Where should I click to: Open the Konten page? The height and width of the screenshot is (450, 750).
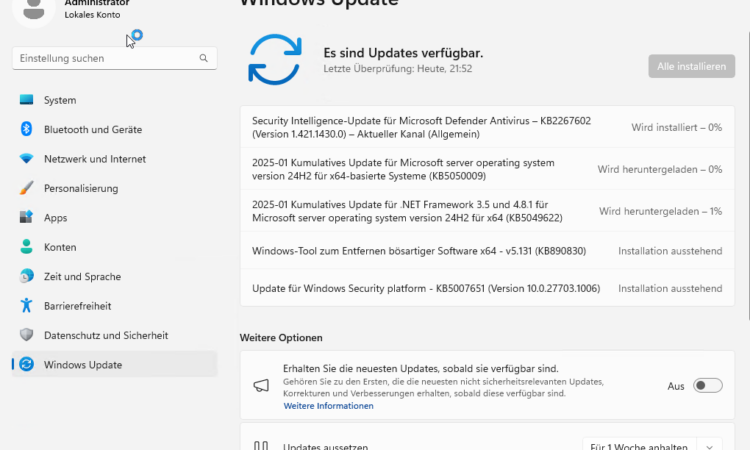pyautogui.click(x=115, y=247)
